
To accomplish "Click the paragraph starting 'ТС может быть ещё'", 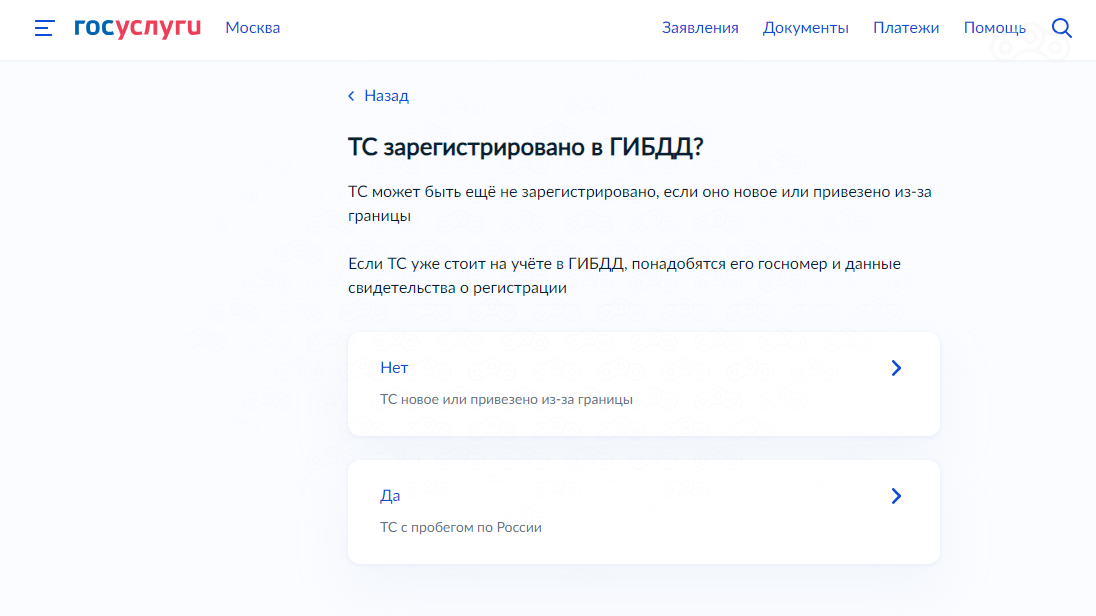I will [639, 203].
